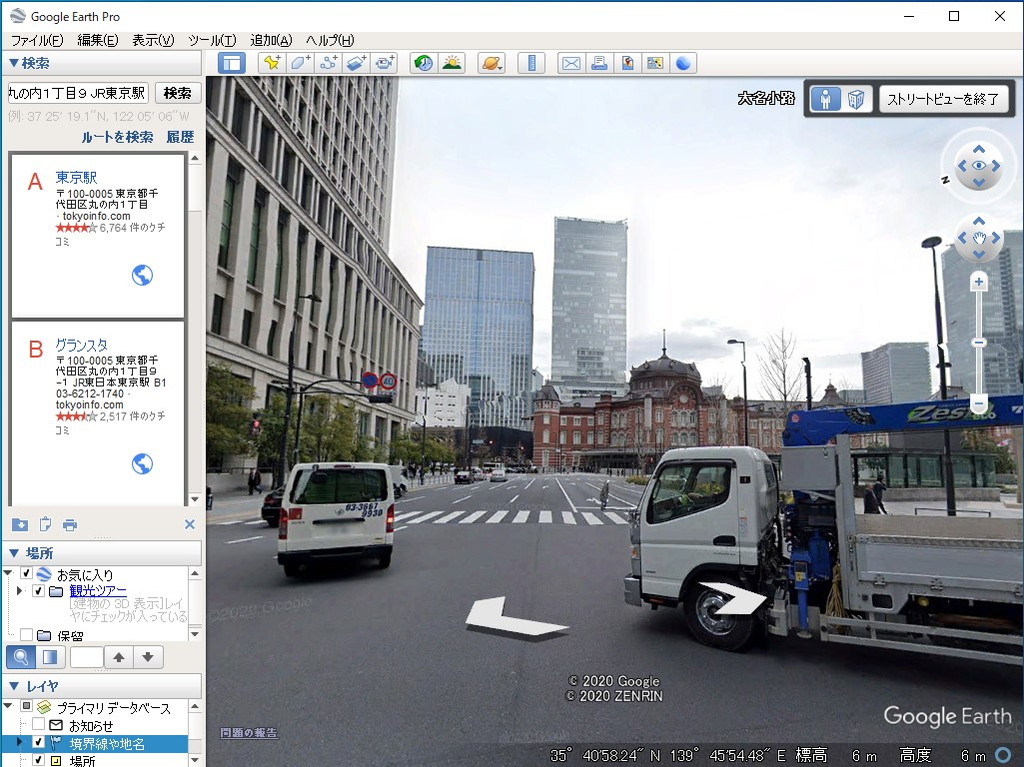Uncheck the 境界線や地名 layer

tap(38, 742)
